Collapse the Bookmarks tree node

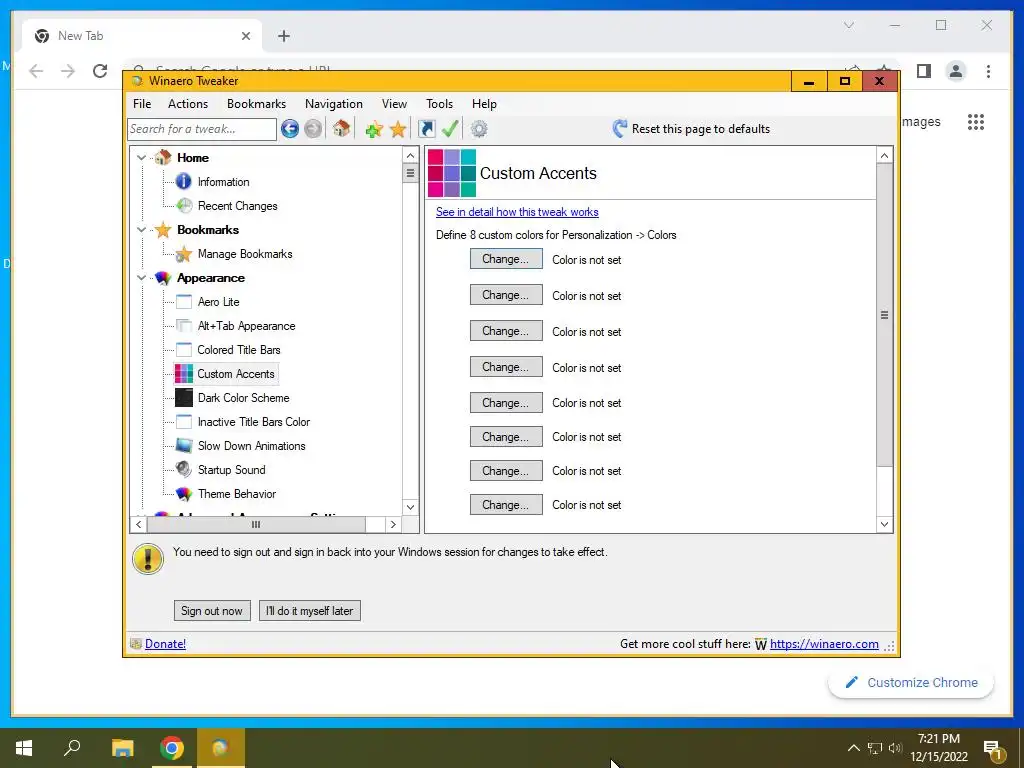pyautogui.click(x=141, y=230)
